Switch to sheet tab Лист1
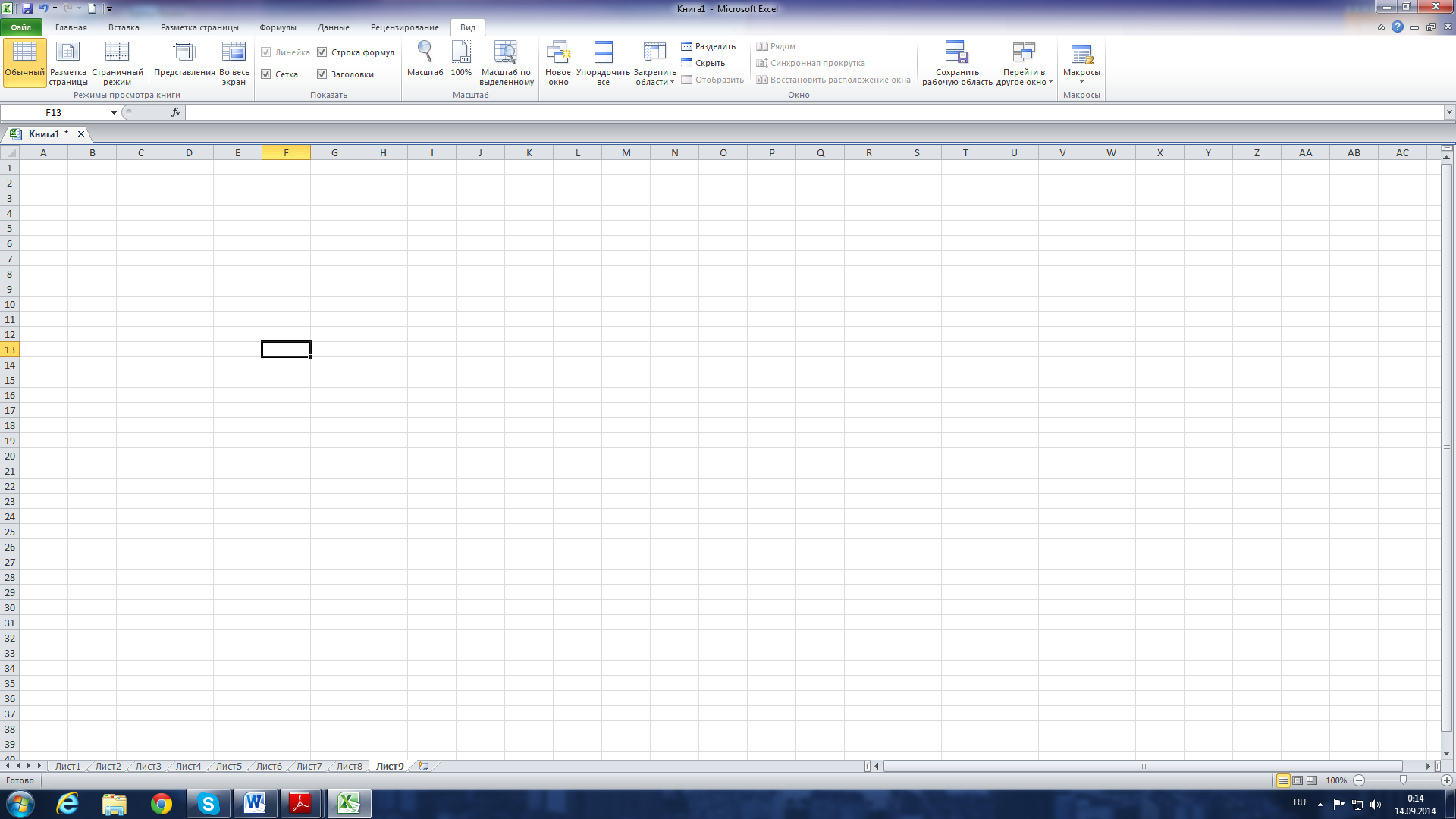Image resolution: width=1456 pixels, height=819 pixels. (x=67, y=766)
